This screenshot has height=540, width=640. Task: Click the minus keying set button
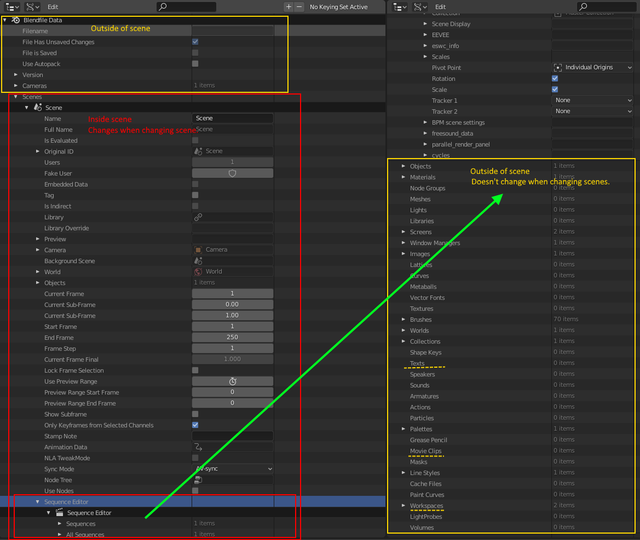point(299,7)
